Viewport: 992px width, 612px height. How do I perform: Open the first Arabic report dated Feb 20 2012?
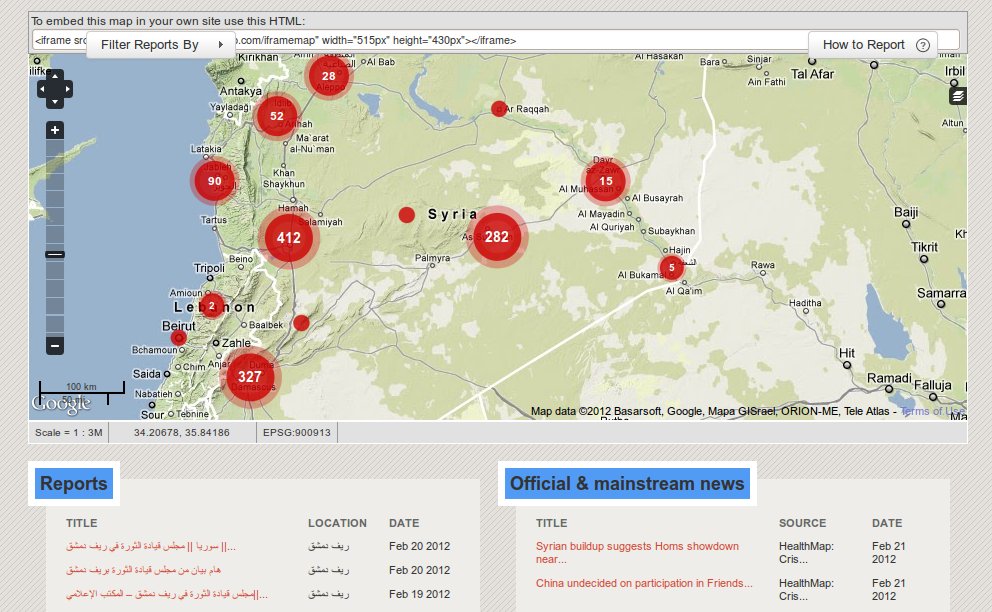tap(151, 546)
